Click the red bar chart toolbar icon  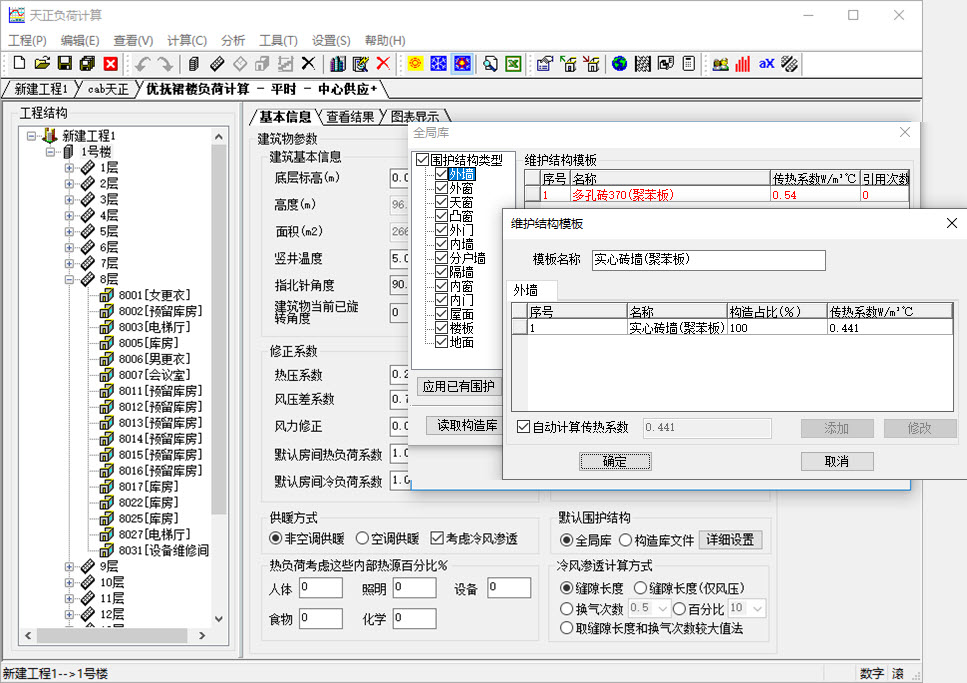coord(743,64)
